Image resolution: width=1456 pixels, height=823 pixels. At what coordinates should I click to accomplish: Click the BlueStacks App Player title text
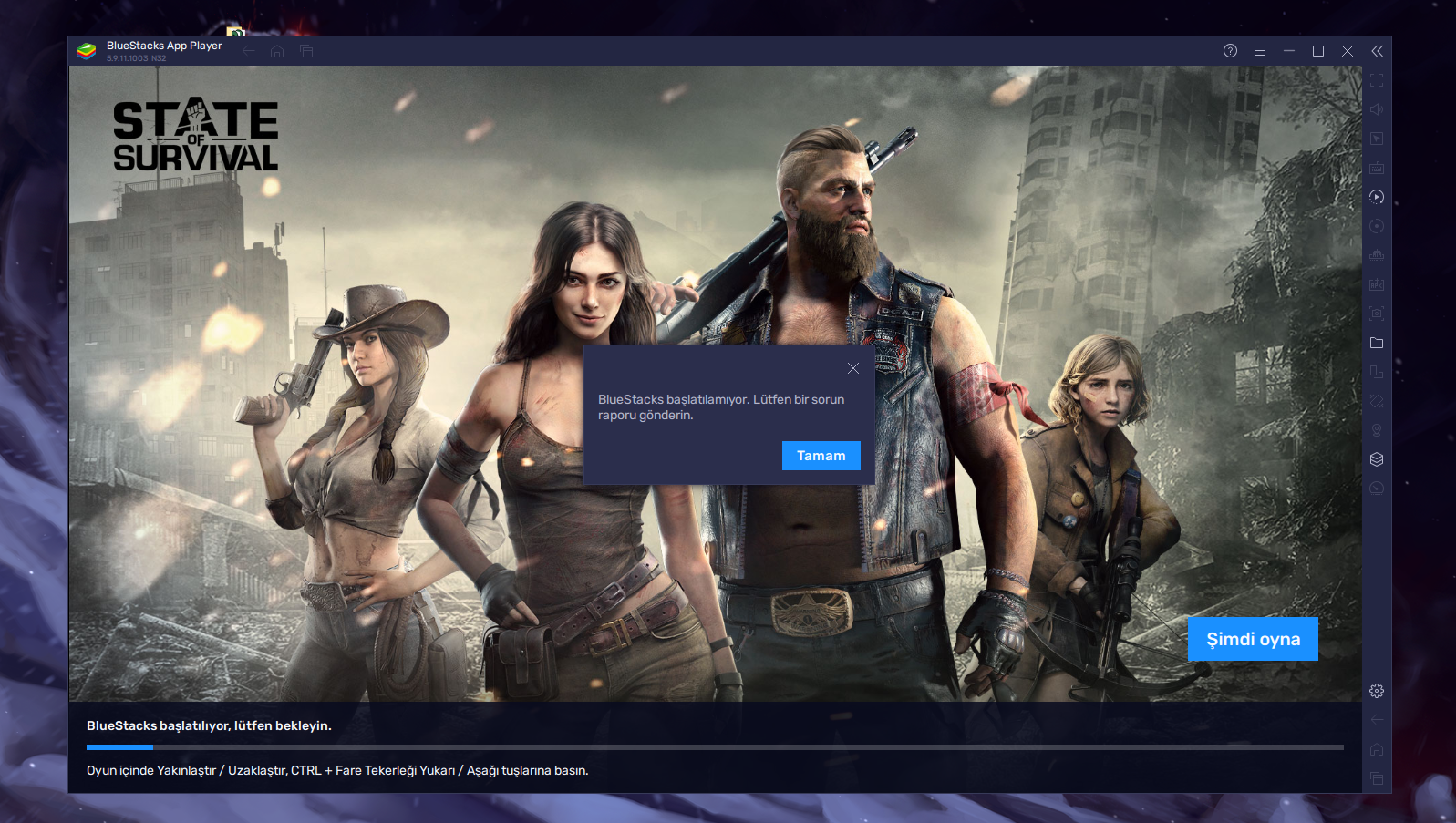pos(164,46)
